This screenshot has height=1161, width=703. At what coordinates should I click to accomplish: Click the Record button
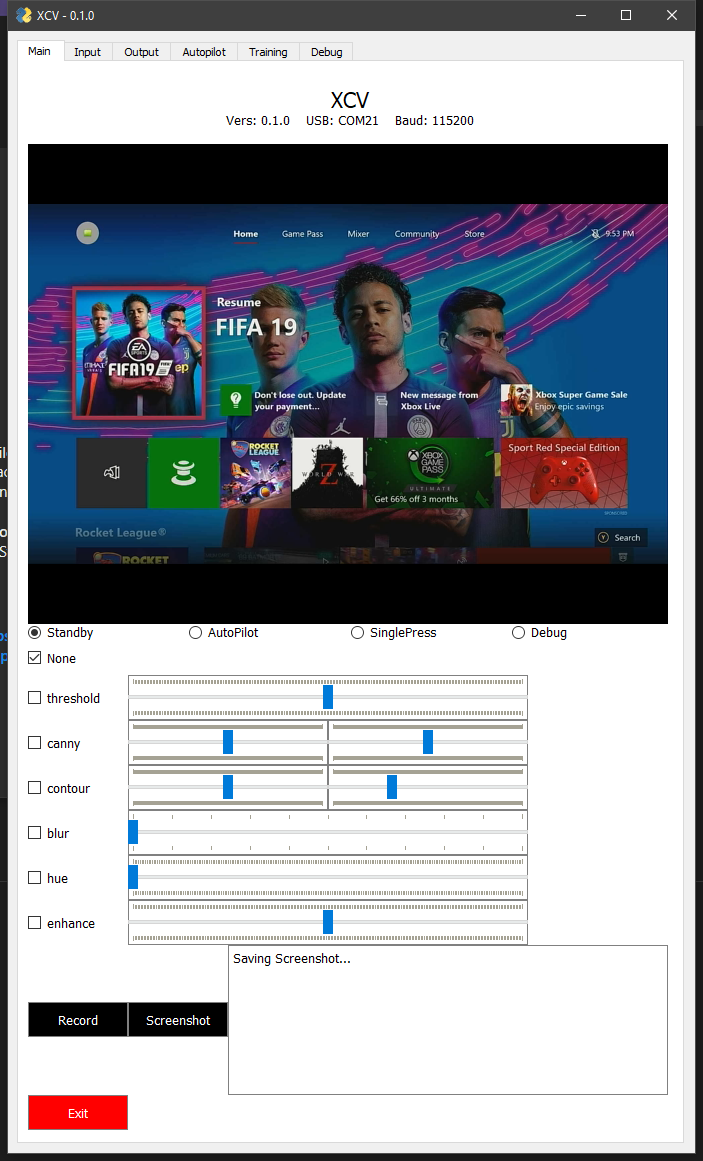tap(78, 1020)
